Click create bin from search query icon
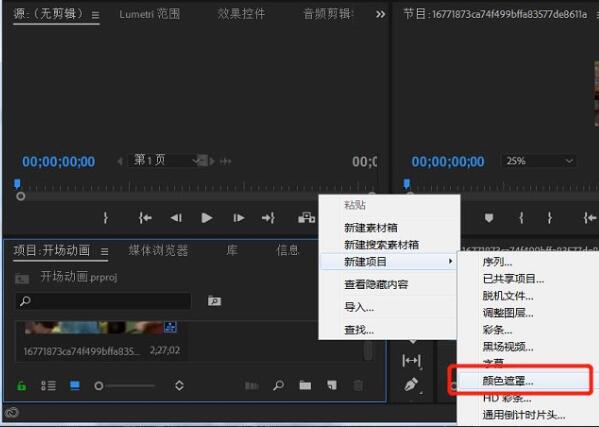This screenshot has width=599, height=427. pos(214,301)
